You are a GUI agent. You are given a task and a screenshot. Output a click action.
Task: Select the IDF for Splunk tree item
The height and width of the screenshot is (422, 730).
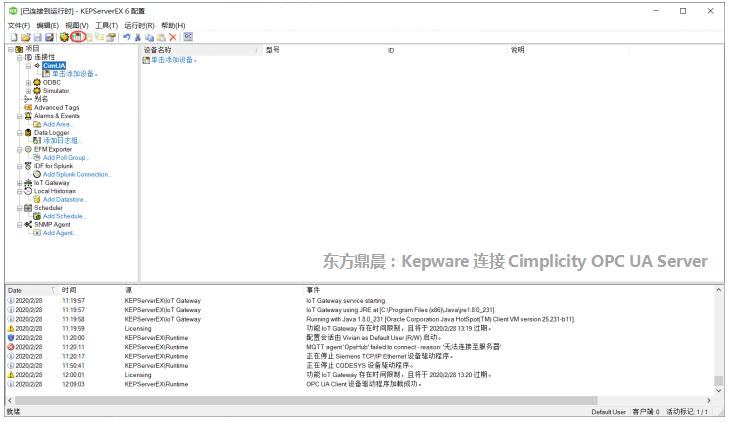tap(53, 166)
